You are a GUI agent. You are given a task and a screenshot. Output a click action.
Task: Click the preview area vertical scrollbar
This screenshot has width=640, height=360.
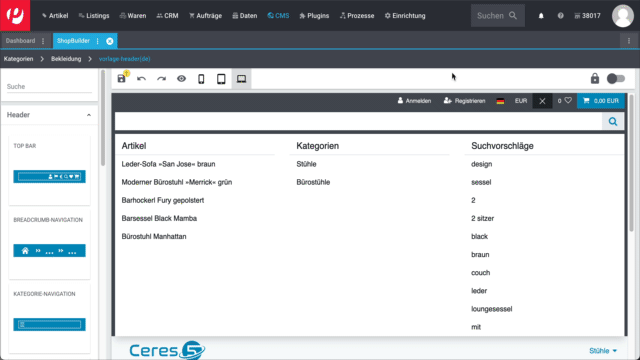(631, 163)
